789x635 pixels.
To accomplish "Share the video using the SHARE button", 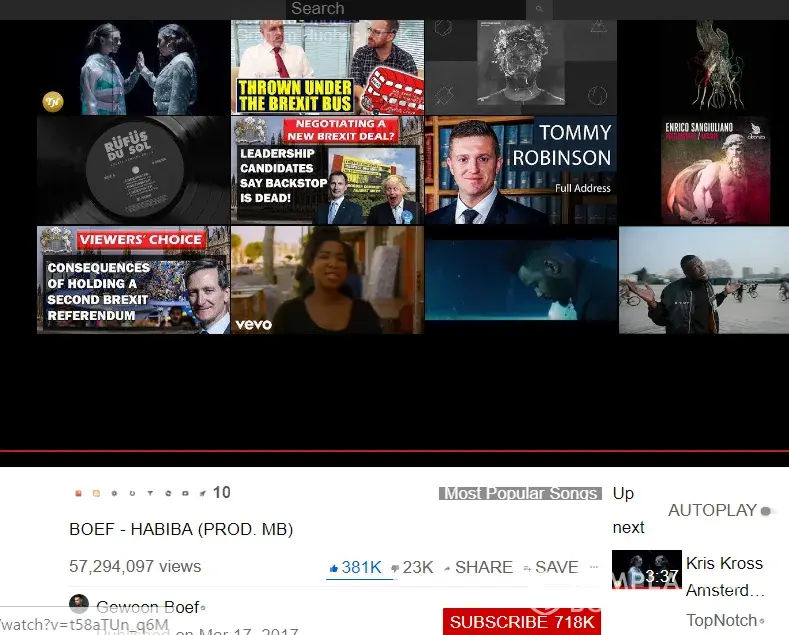I will point(478,567).
